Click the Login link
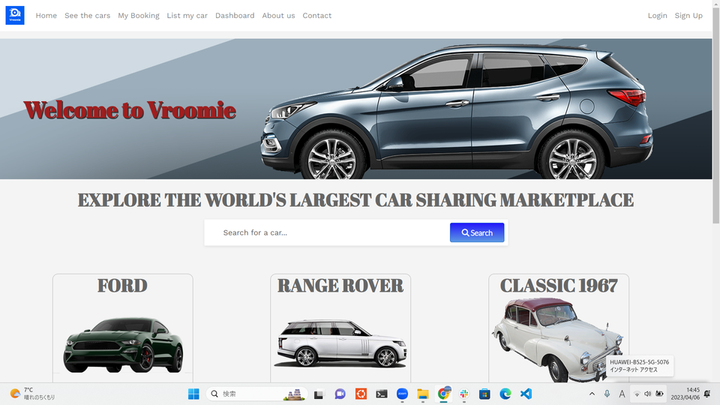This screenshot has width=720, height=405. pos(657,16)
